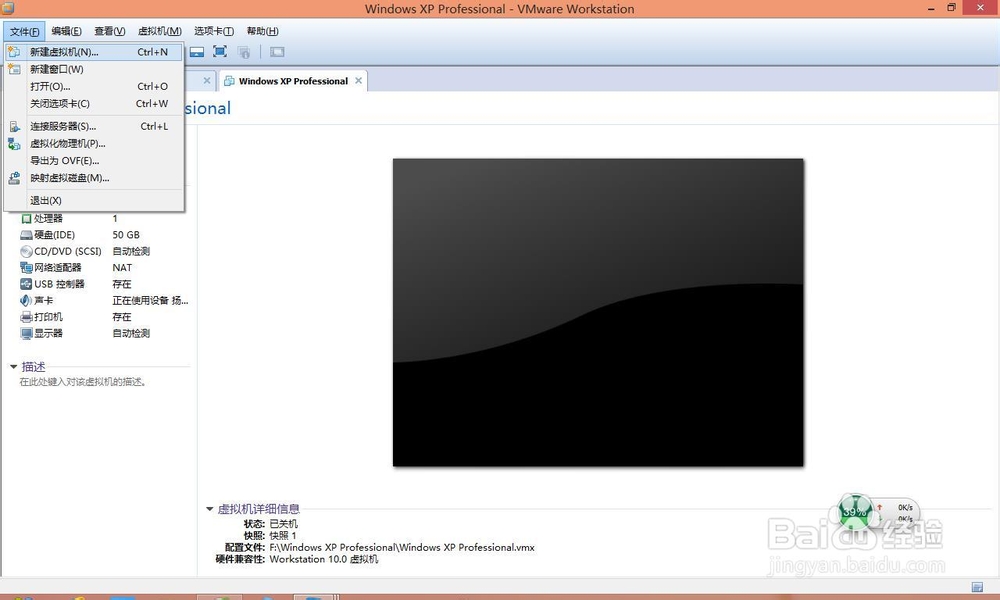The width and height of the screenshot is (1000, 600).
Task: Select the 处理器 device row
Action: tap(105, 219)
